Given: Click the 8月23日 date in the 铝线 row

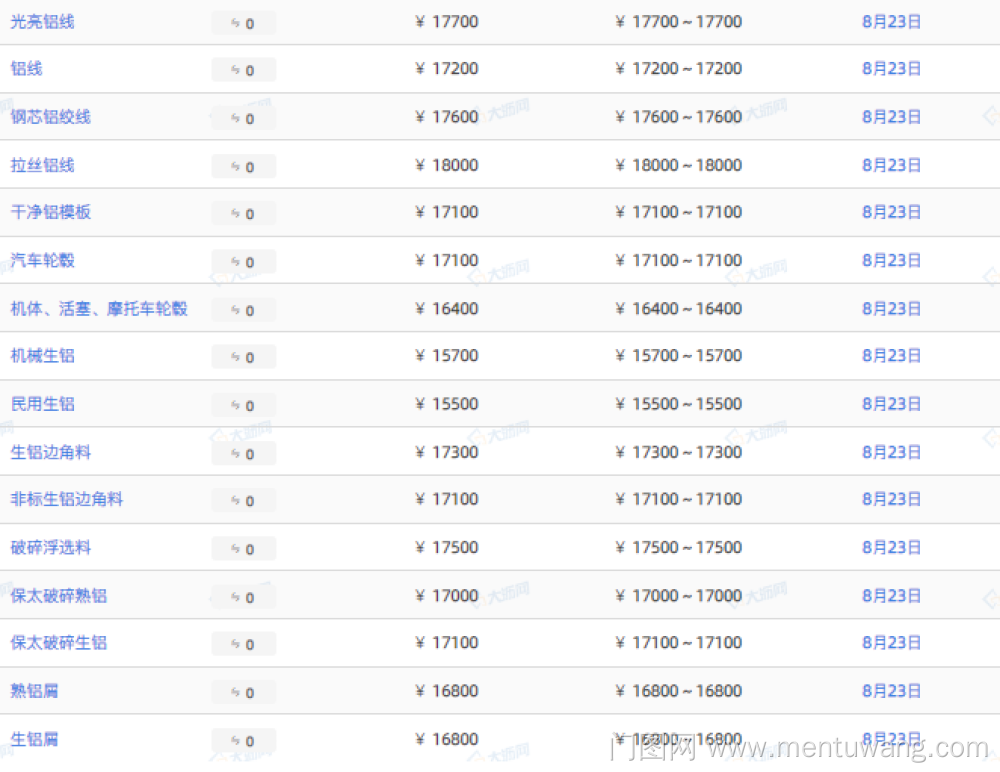Looking at the screenshot, I should point(891,69).
